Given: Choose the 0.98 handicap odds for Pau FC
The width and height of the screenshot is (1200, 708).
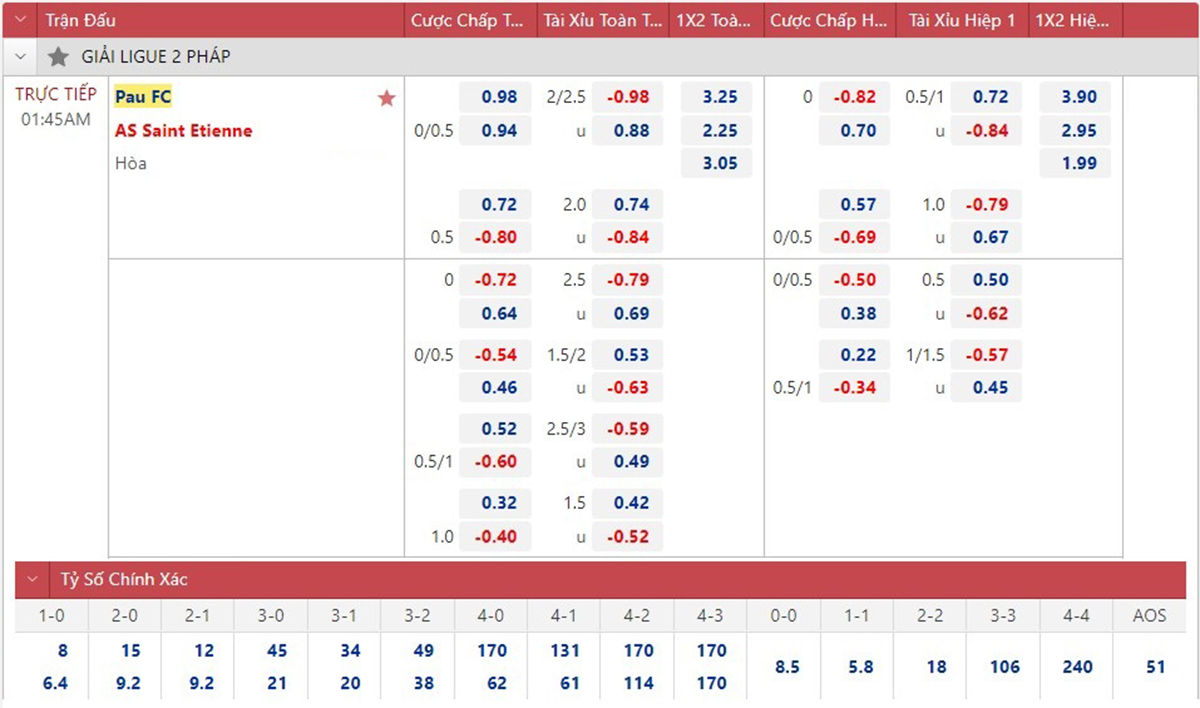Looking at the screenshot, I should tap(499, 97).
